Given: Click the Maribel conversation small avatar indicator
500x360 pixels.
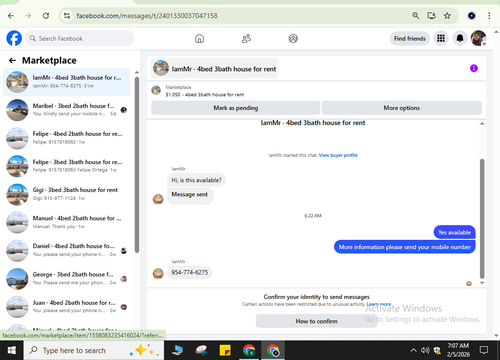Looking at the screenshot, I should click(x=124, y=110).
